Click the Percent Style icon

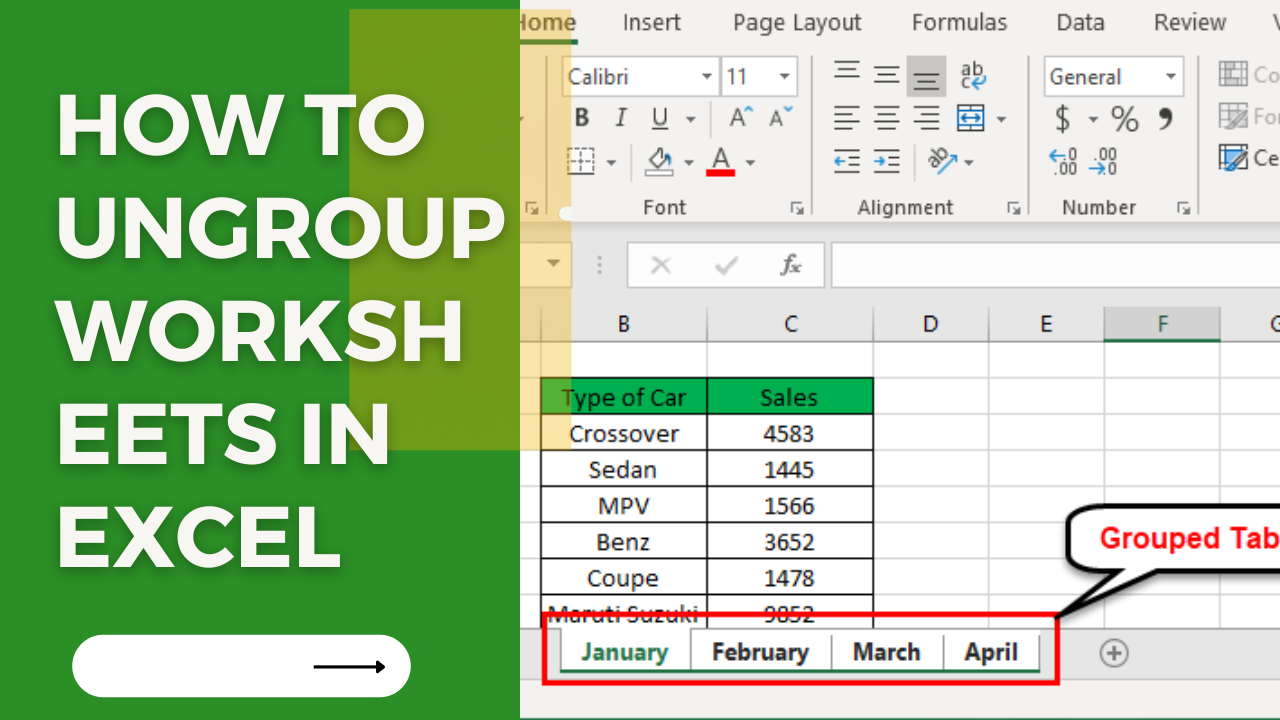(1124, 118)
